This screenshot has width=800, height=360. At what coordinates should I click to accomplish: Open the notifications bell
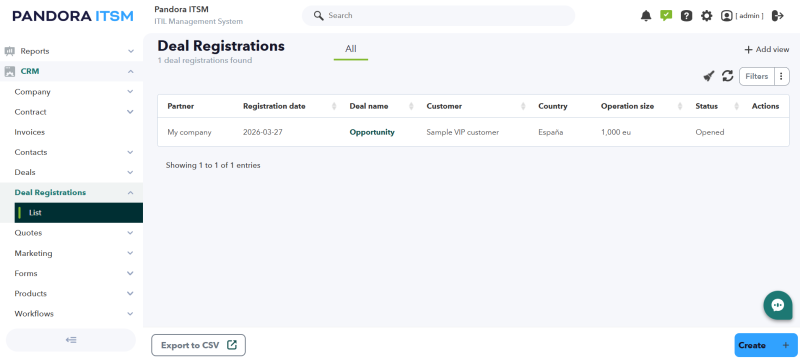646,16
